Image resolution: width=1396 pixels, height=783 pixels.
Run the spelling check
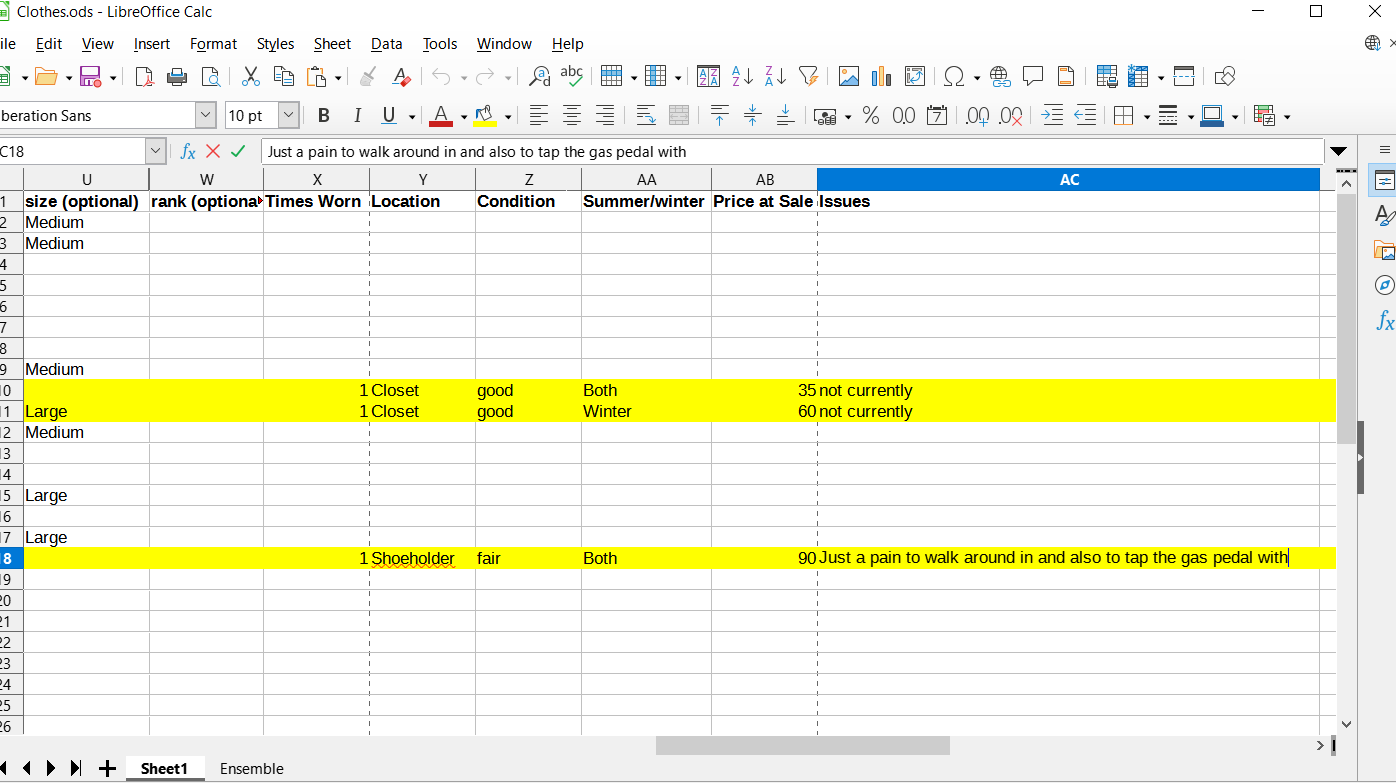click(572, 76)
